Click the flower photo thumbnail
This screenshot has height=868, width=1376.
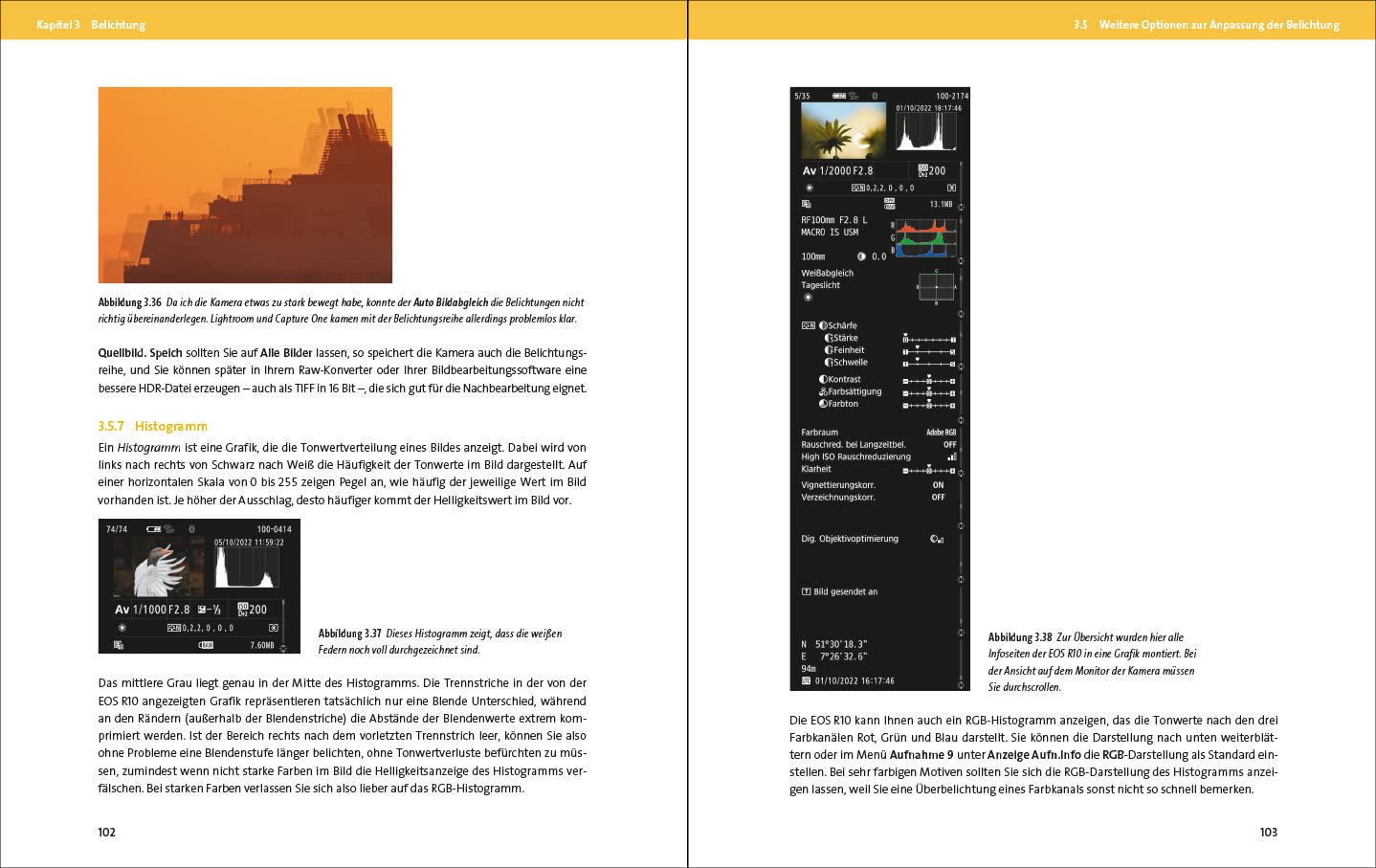point(843,130)
